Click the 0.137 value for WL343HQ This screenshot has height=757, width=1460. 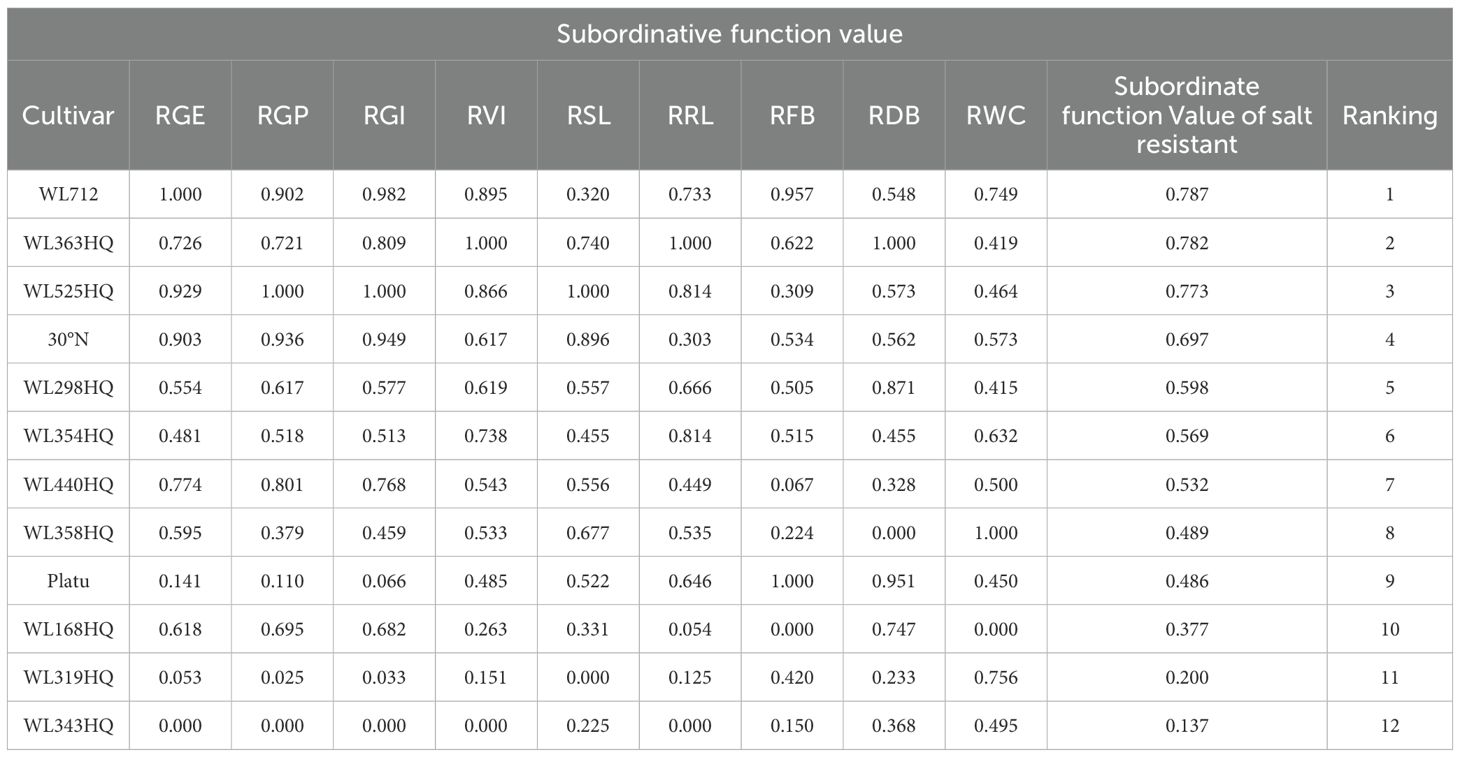pyautogui.click(x=1186, y=726)
